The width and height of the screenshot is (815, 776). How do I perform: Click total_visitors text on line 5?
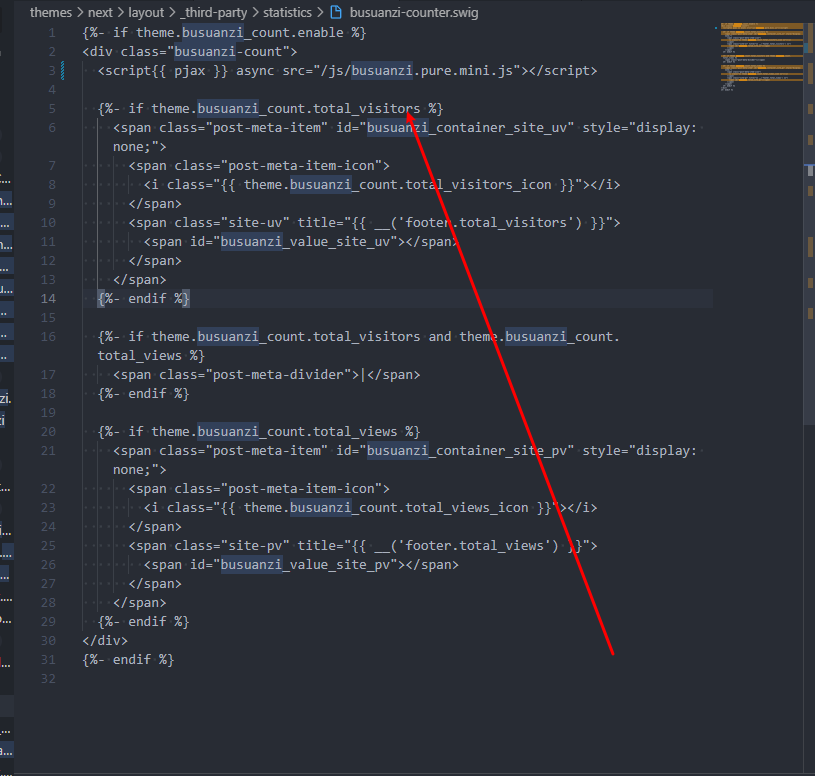coord(370,109)
